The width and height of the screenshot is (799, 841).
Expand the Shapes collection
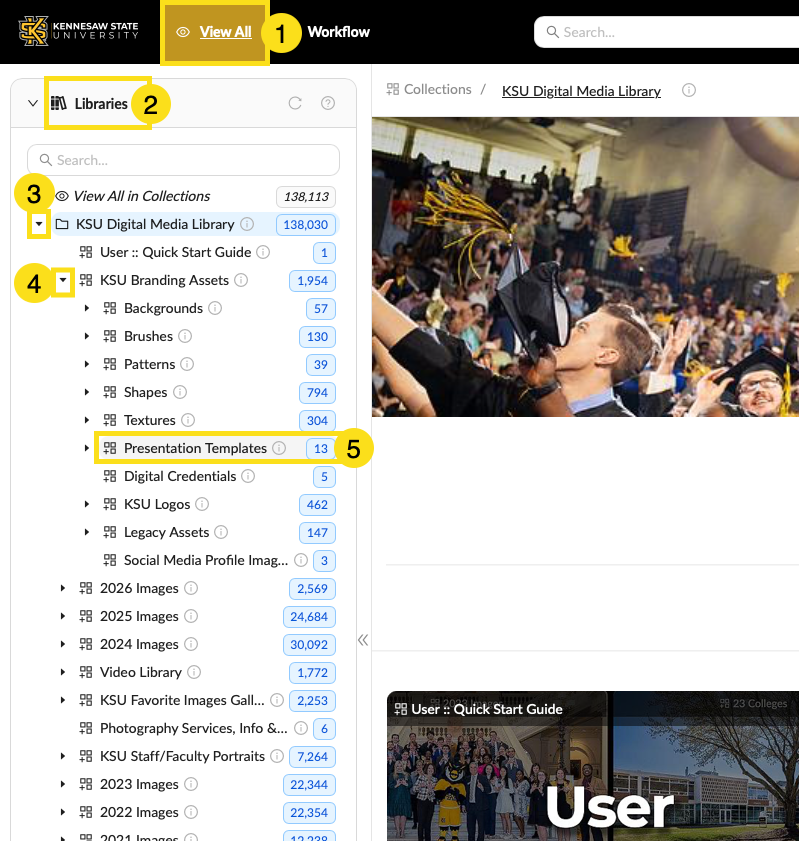pos(86,392)
